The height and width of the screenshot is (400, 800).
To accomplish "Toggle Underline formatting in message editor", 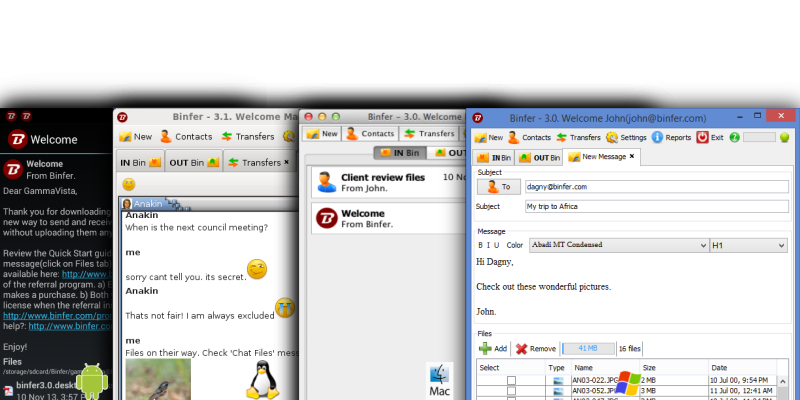I will pos(496,245).
